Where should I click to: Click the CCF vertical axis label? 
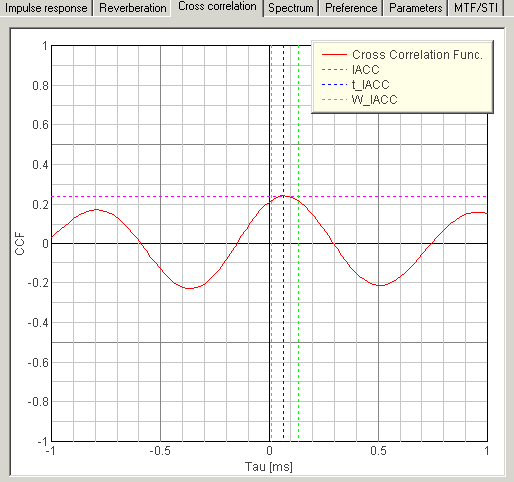(20, 244)
